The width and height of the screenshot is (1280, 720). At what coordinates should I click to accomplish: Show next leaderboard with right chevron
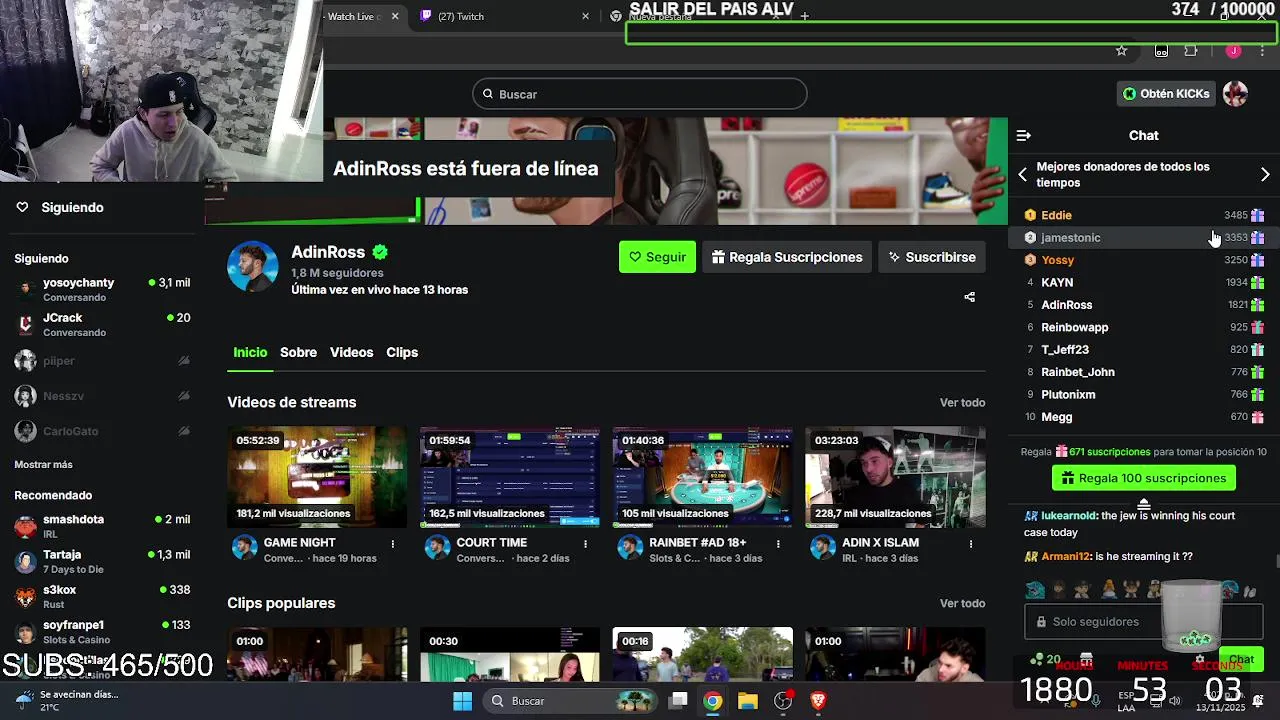tap(1265, 174)
